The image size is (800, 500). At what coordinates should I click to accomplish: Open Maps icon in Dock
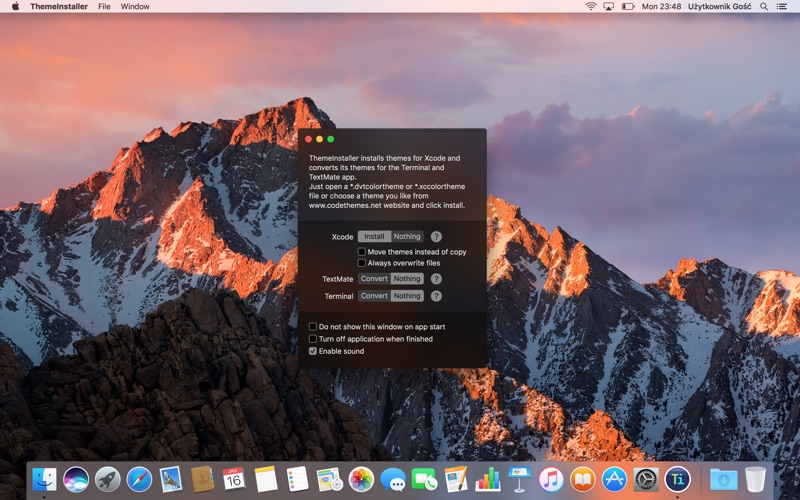329,480
